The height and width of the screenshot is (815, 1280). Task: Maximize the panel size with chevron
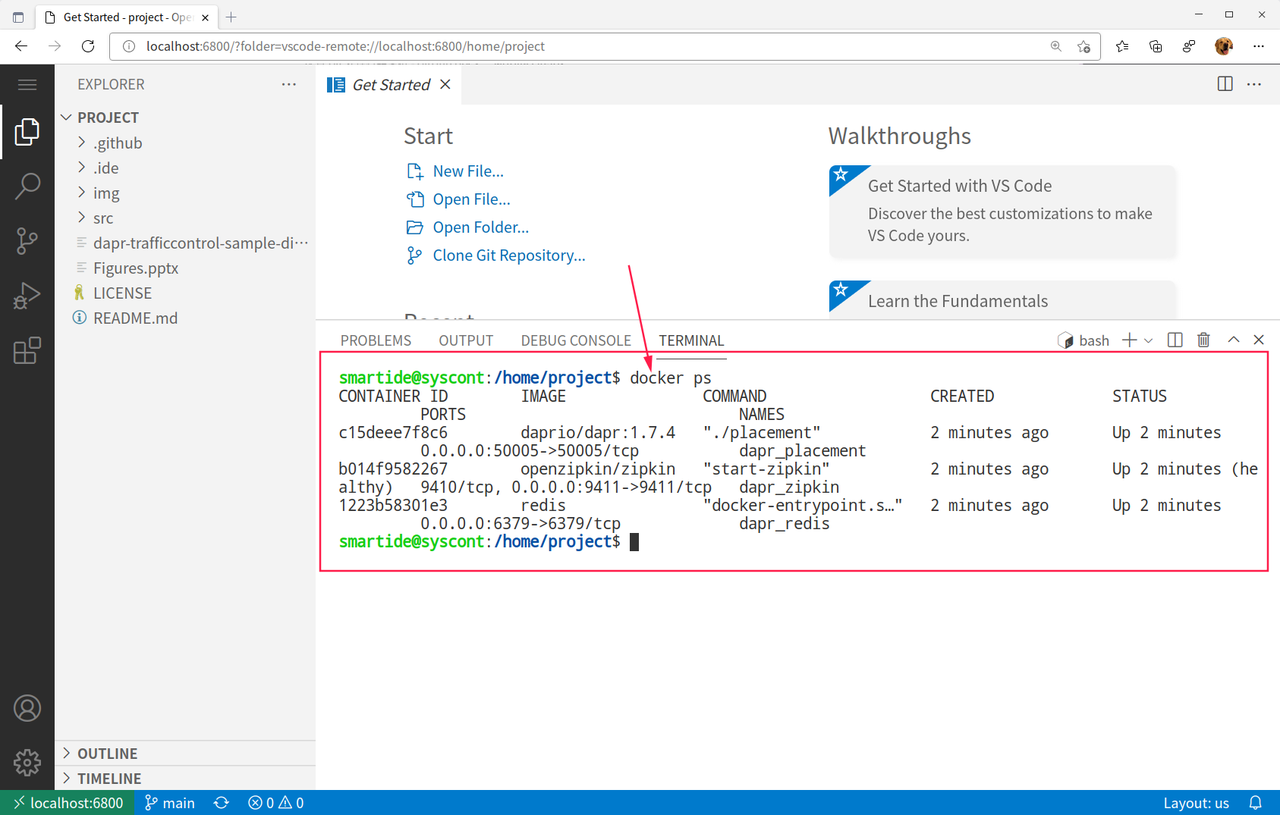tap(1233, 340)
